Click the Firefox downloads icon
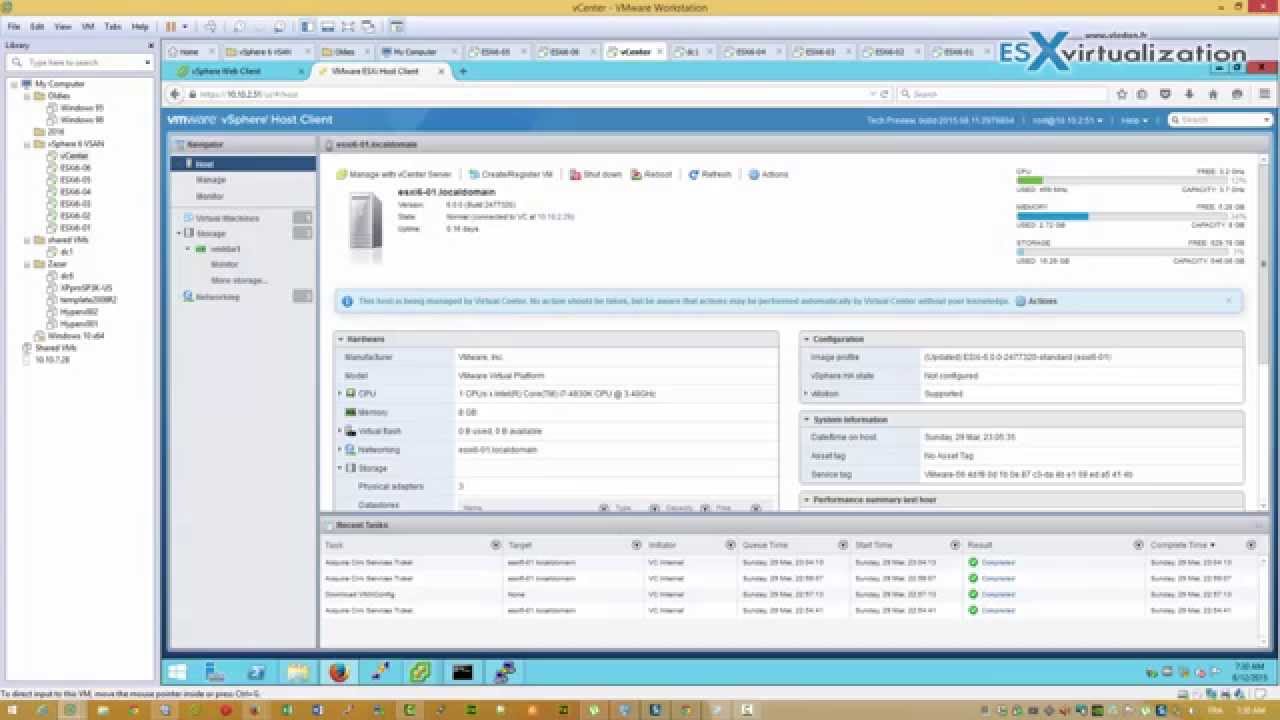 point(1190,94)
